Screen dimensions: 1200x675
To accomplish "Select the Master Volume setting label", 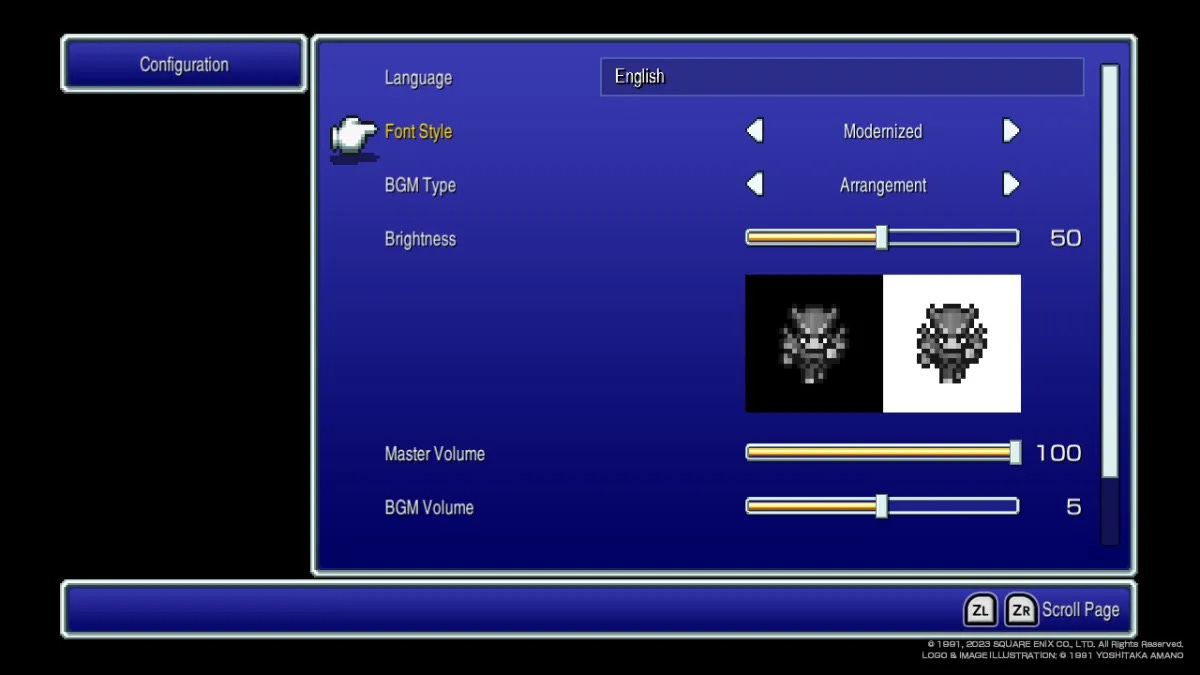I will pos(435,453).
